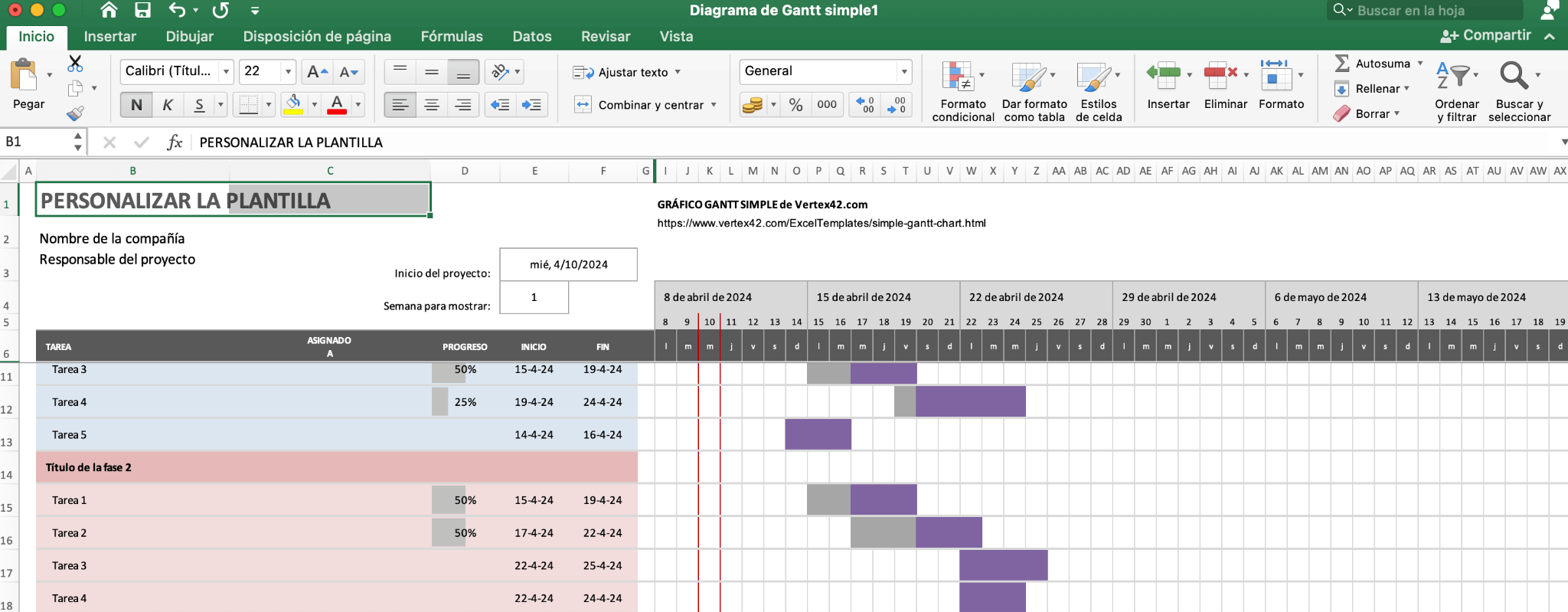
Task: Open the number format General dropdown
Action: pos(904,72)
